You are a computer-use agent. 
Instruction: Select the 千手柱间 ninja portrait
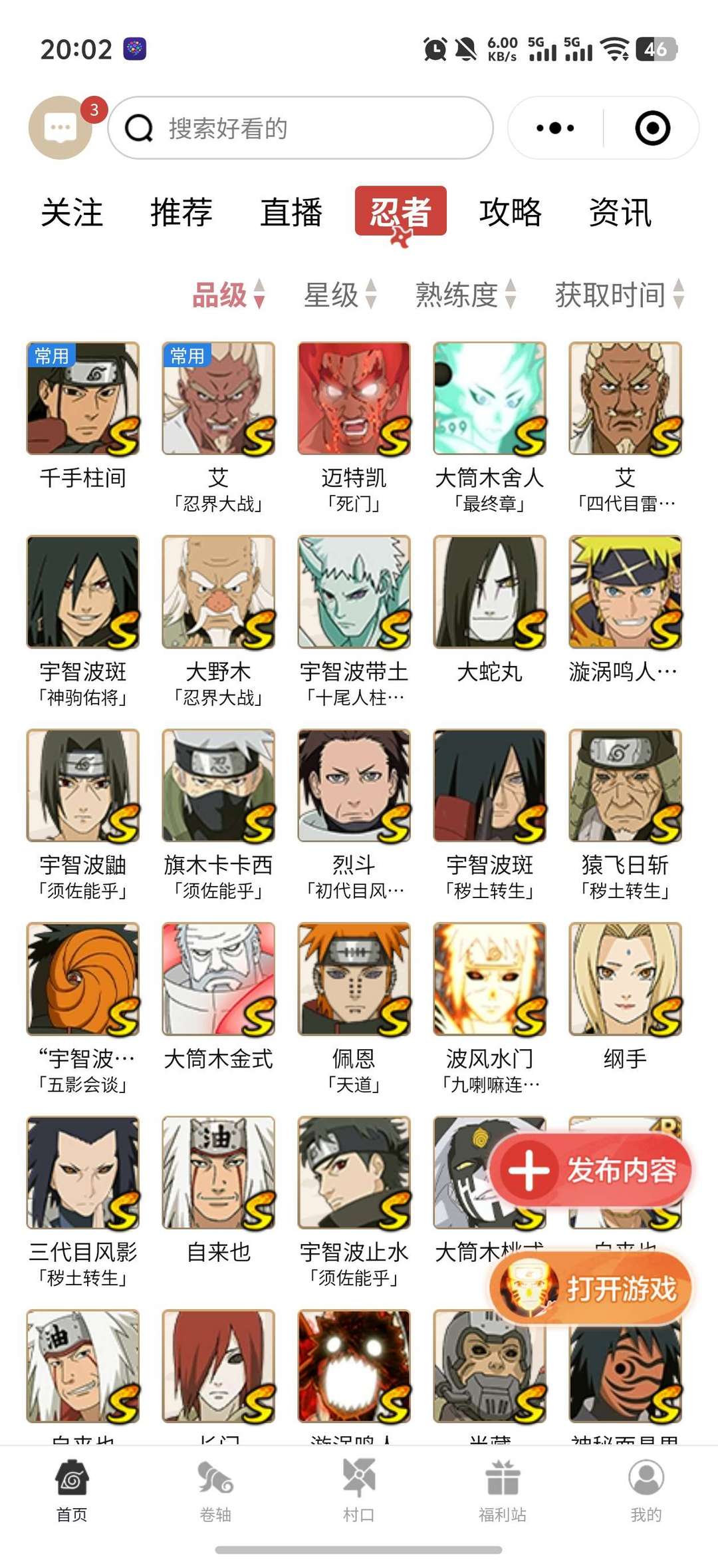tap(83, 398)
